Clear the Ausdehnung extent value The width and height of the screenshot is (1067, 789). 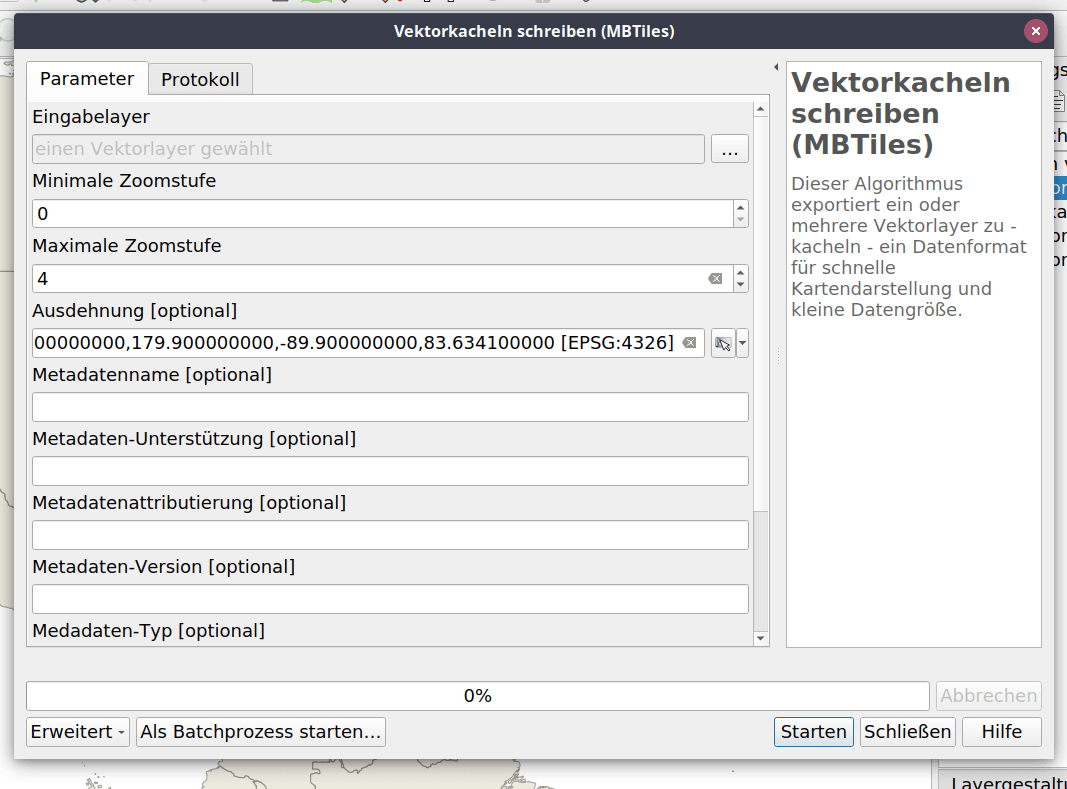[x=689, y=343]
